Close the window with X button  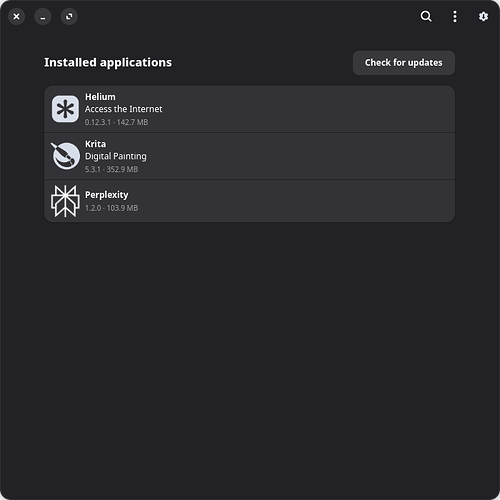tap(16, 16)
